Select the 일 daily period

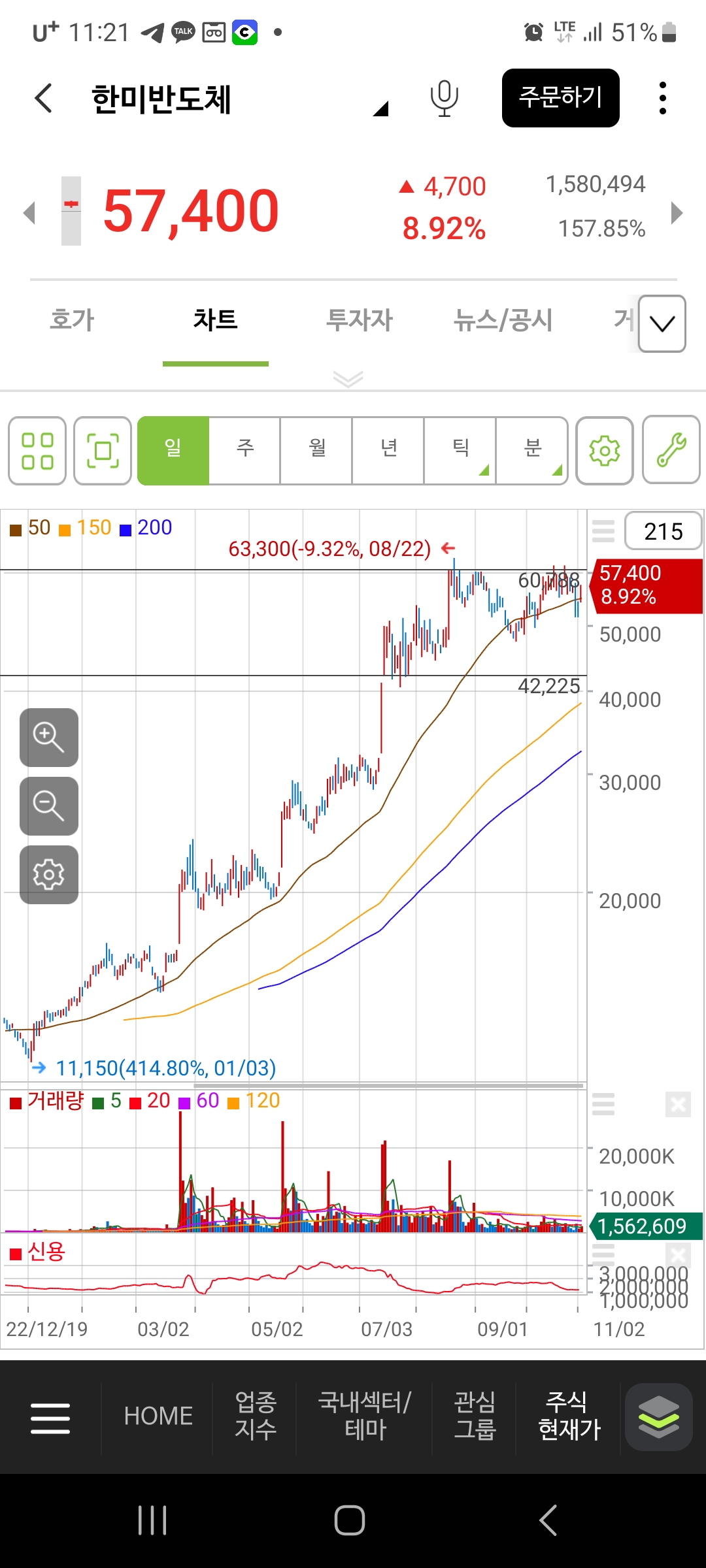(173, 451)
